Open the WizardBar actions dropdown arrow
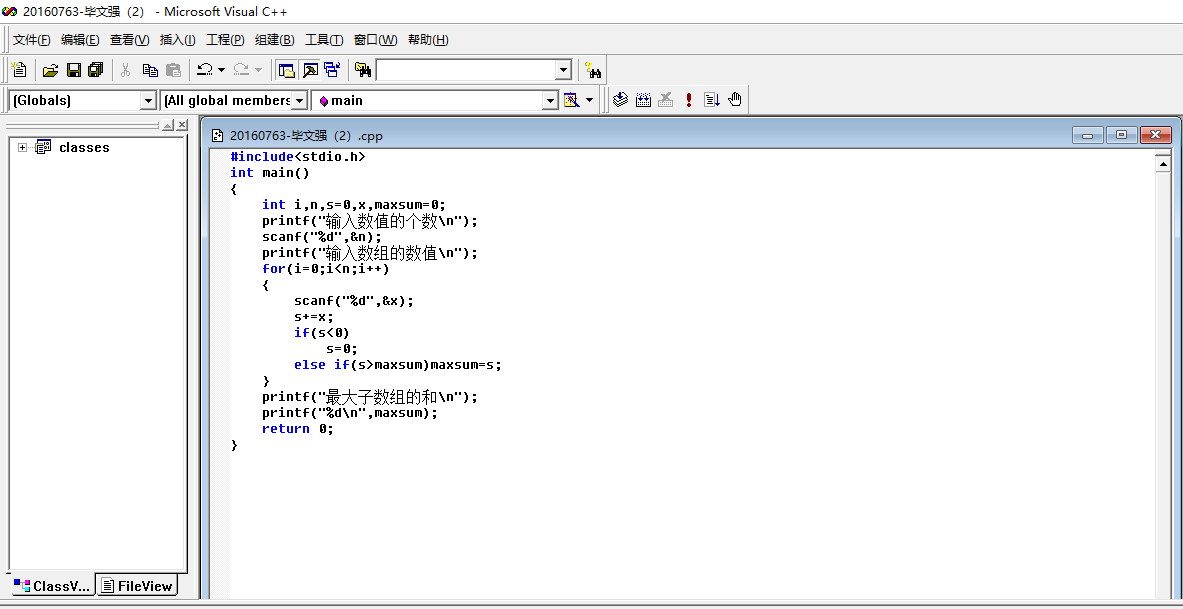 click(x=589, y=100)
